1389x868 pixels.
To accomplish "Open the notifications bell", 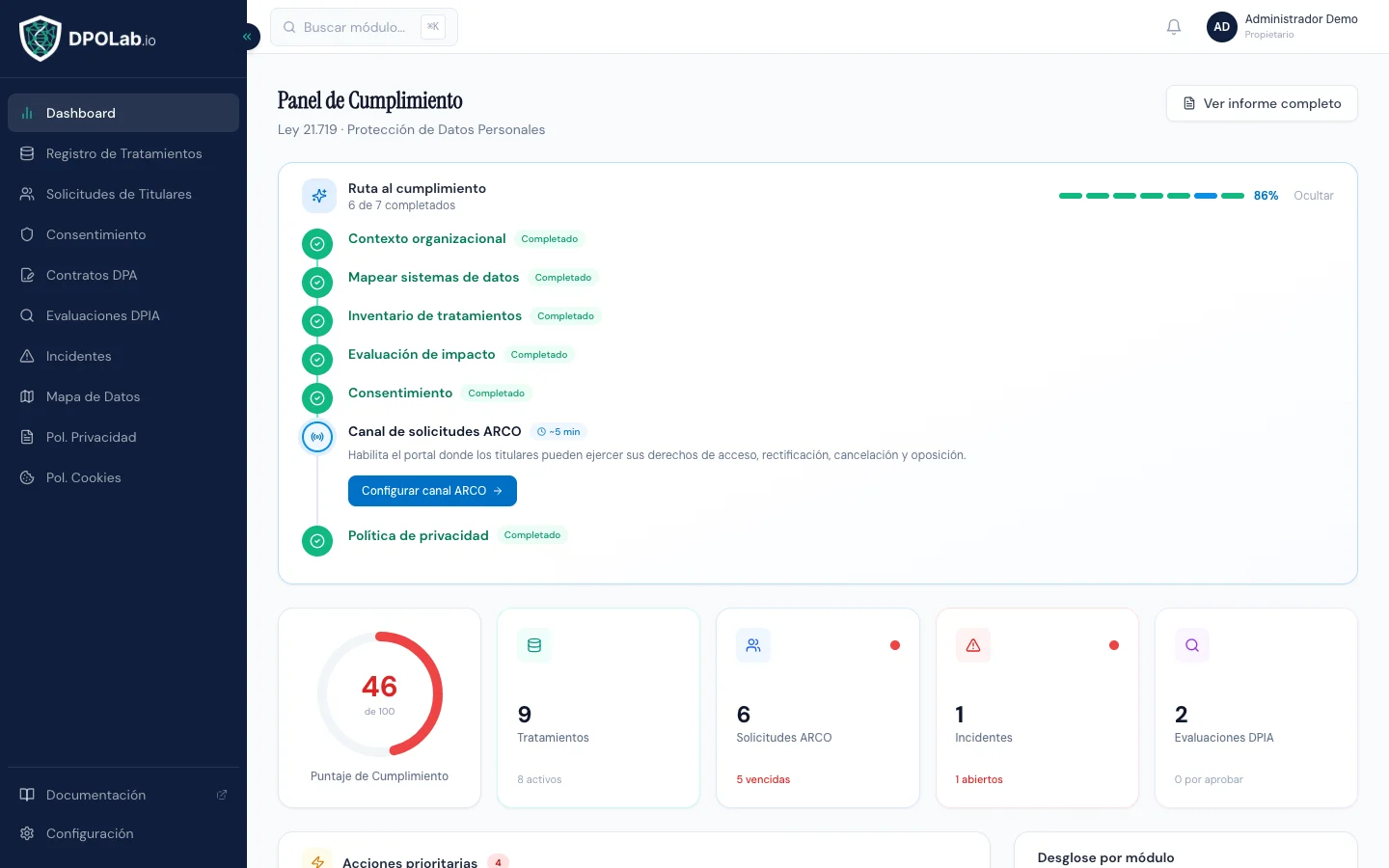I will [1174, 27].
